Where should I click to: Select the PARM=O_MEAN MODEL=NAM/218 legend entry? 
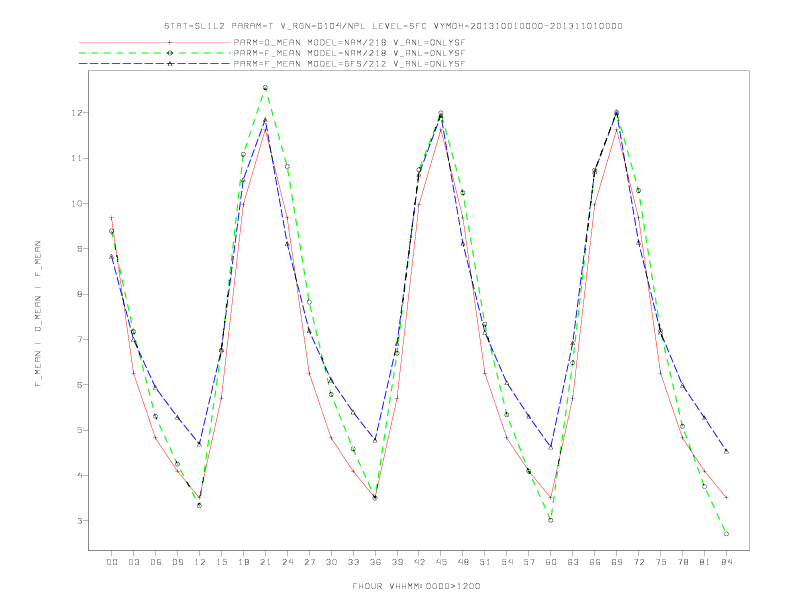coord(349,42)
